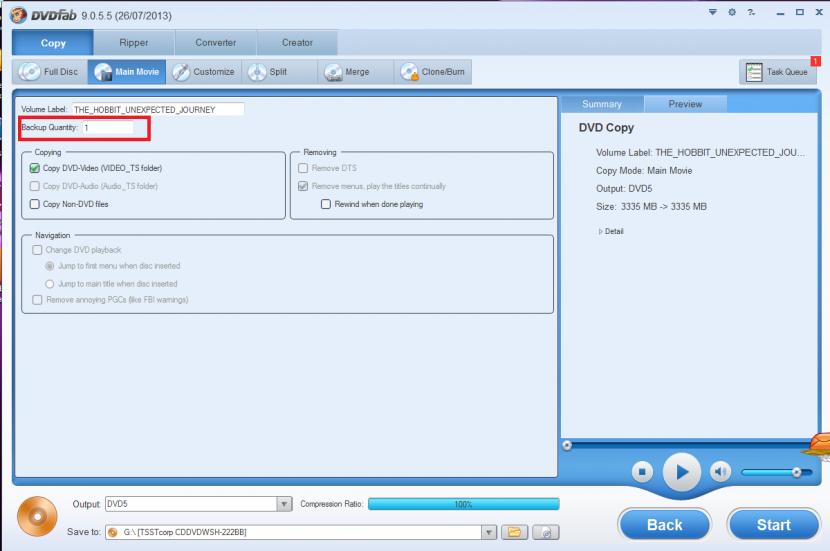Switch to the Creator tab
The height and width of the screenshot is (551, 830).
297,43
